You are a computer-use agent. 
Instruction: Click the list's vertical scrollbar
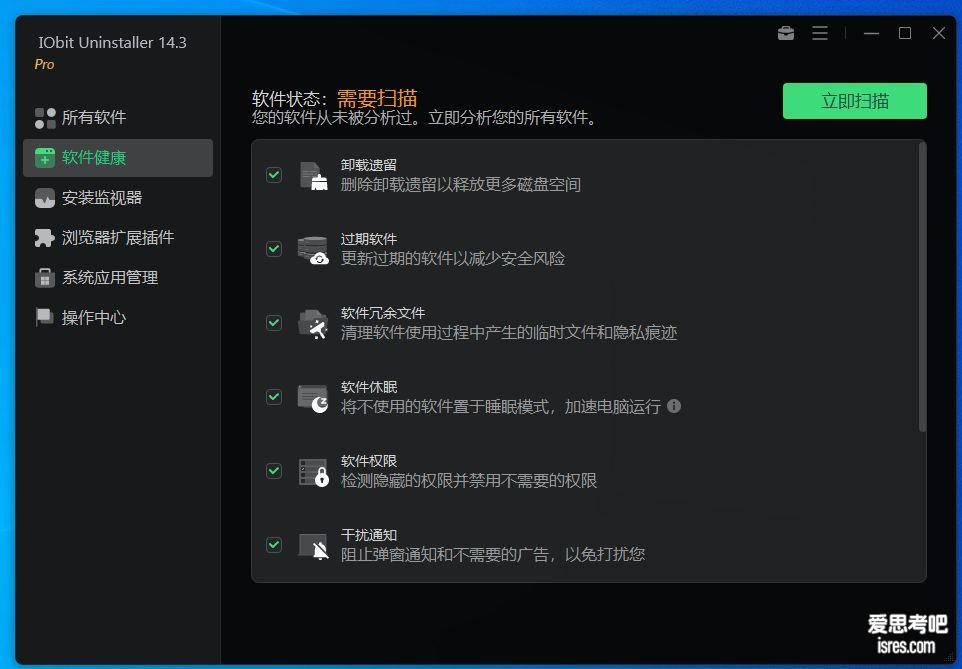point(922,287)
